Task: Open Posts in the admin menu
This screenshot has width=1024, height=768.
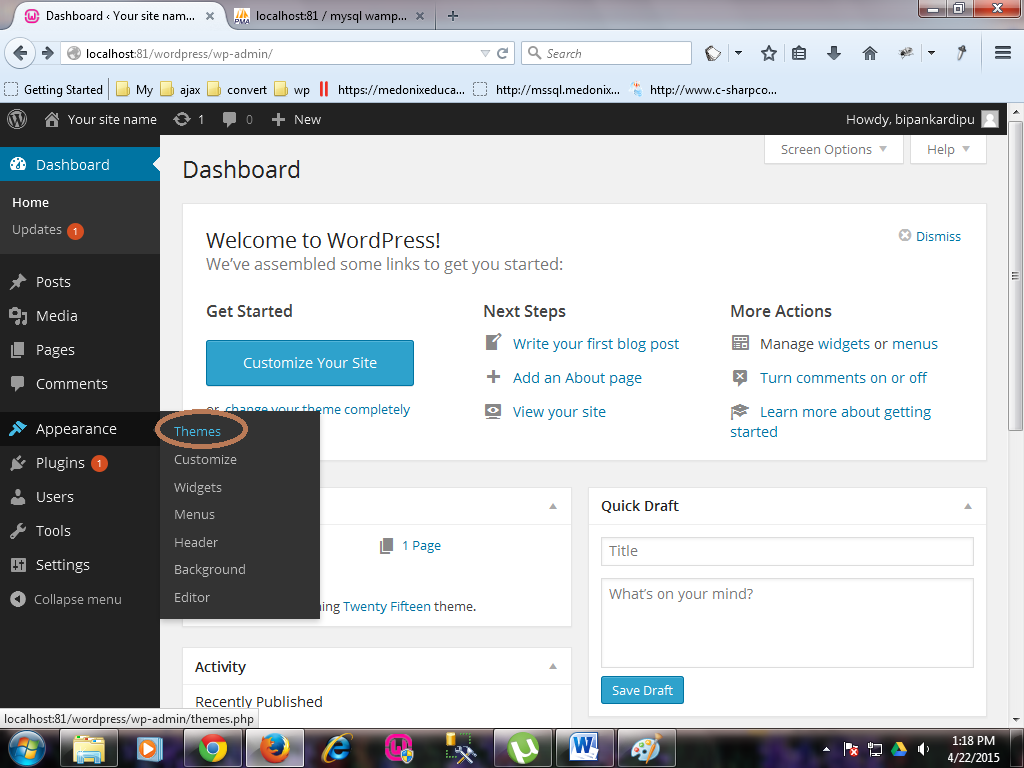Action: click(80, 282)
